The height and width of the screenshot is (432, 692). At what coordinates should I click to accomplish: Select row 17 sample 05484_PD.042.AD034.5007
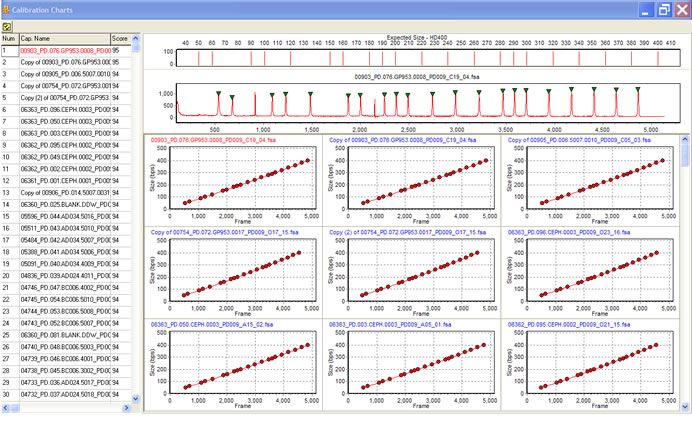(66, 240)
